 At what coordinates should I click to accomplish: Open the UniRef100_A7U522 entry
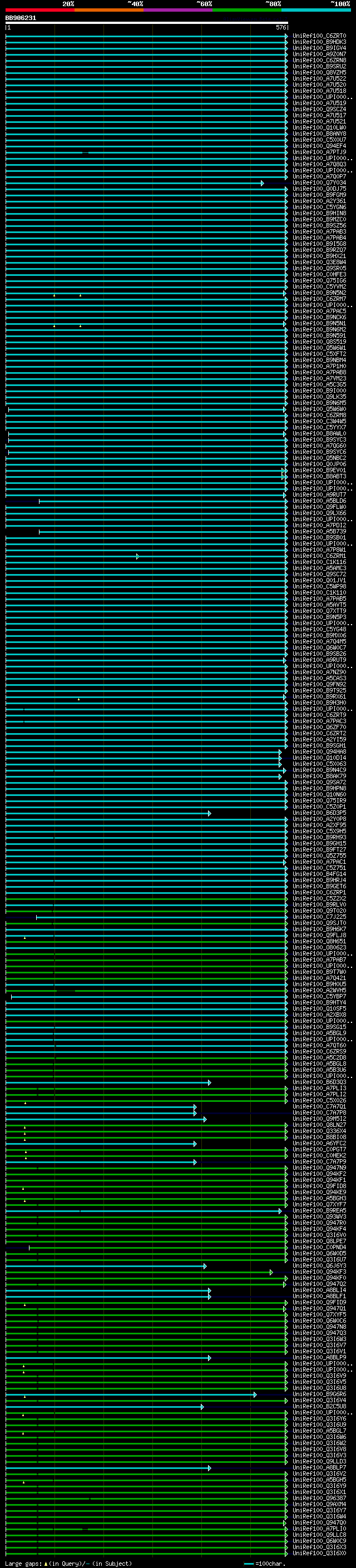(319, 78)
